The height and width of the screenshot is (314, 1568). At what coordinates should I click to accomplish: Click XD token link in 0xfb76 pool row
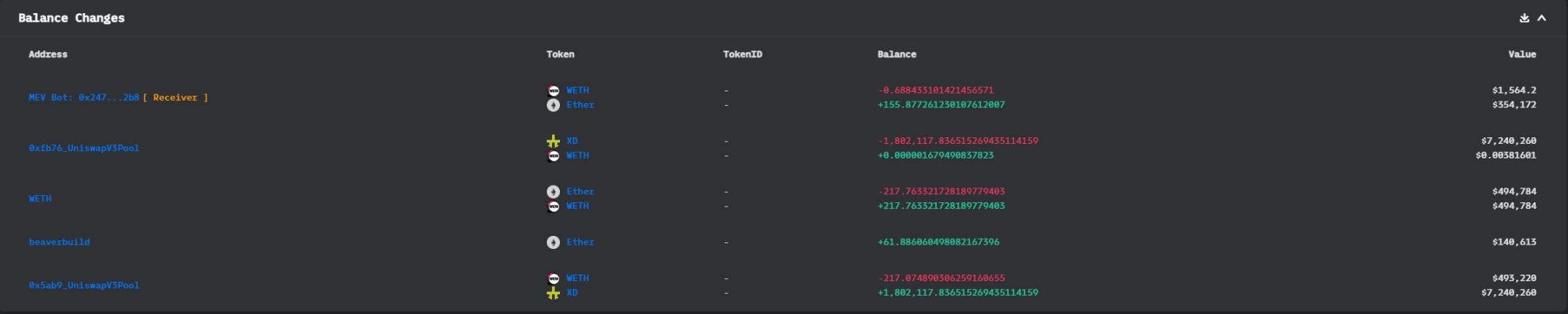(x=572, y=141)
